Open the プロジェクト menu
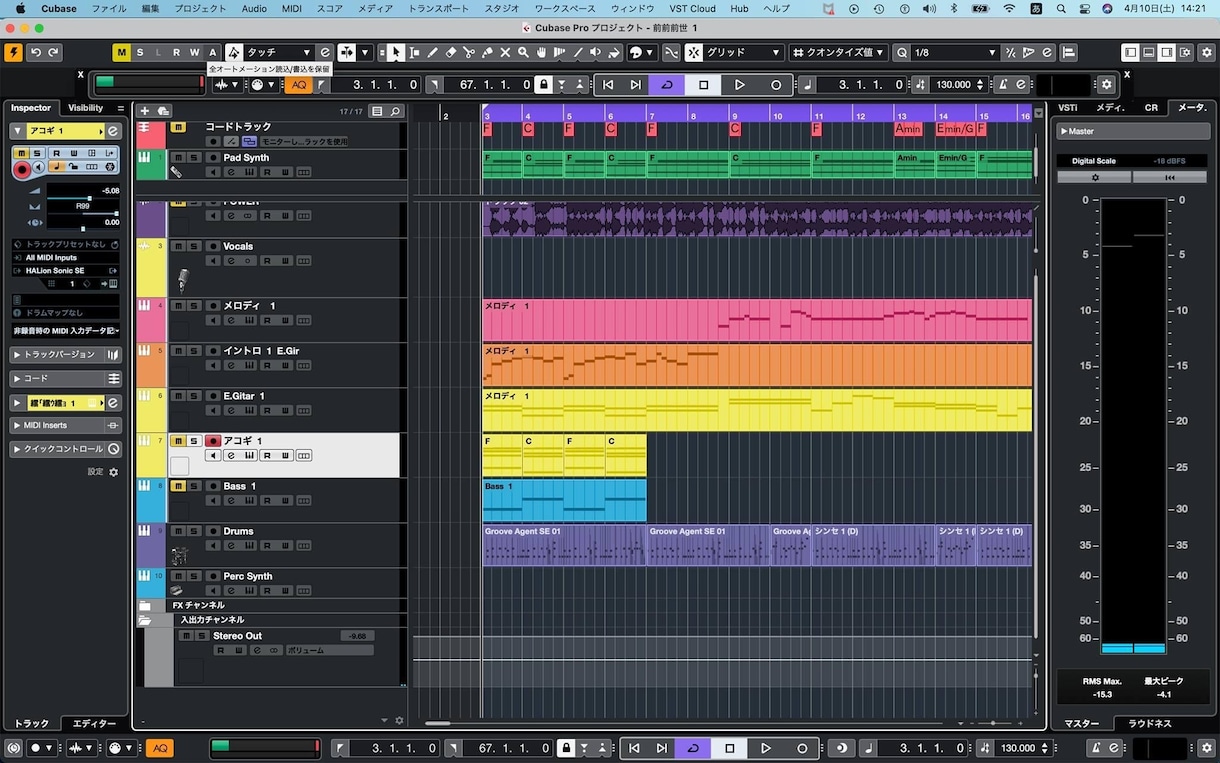This screenshot has height=763, width=1220. click(x=200, y=8)
